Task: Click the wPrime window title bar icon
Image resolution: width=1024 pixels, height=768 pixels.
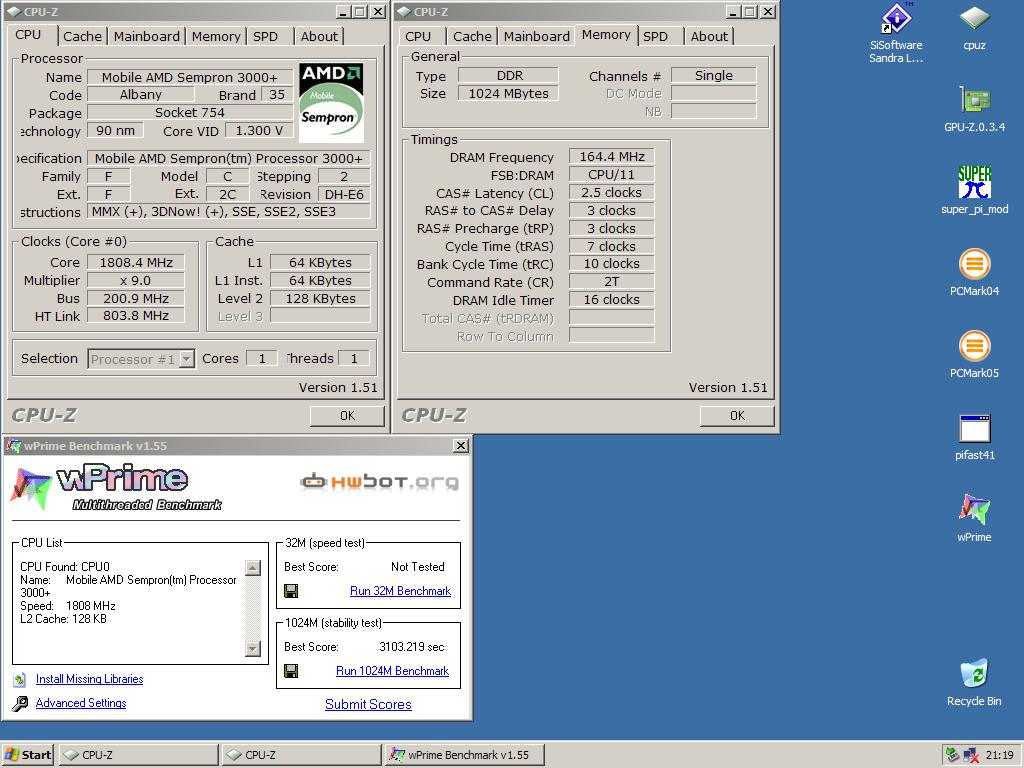Action: point(13,446)
